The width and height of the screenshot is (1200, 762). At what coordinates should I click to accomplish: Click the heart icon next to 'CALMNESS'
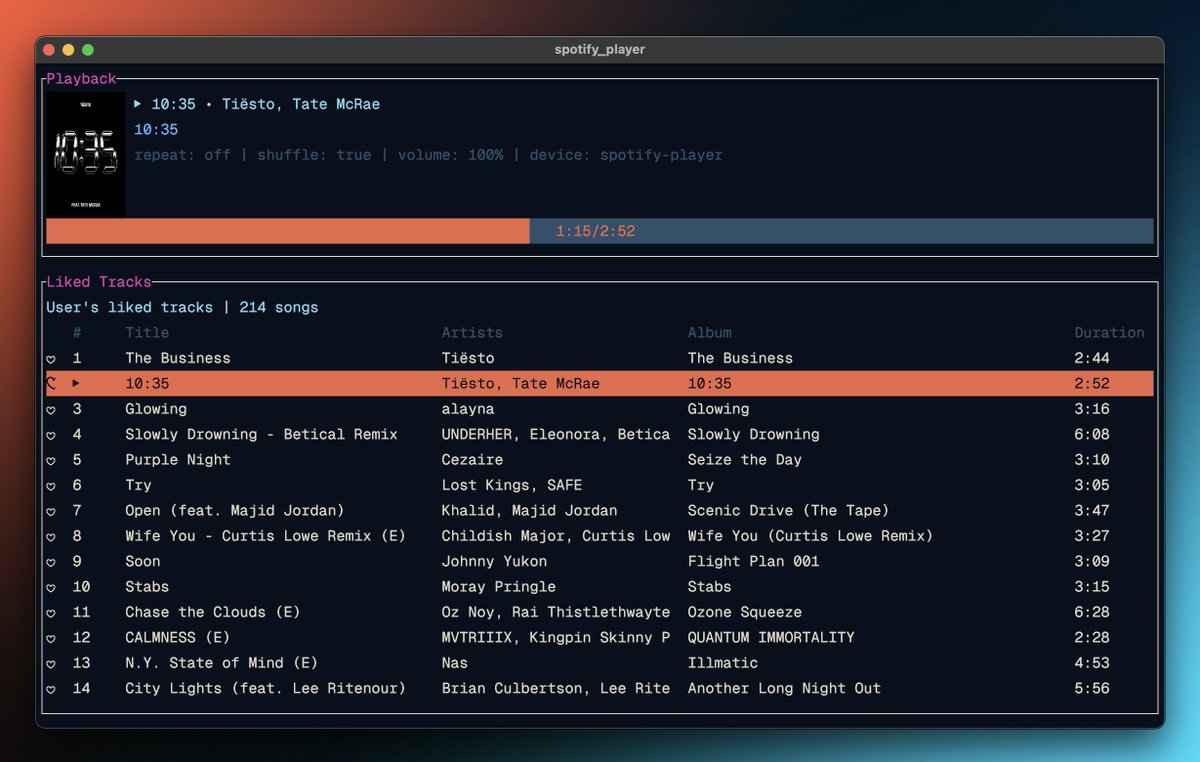51,637
